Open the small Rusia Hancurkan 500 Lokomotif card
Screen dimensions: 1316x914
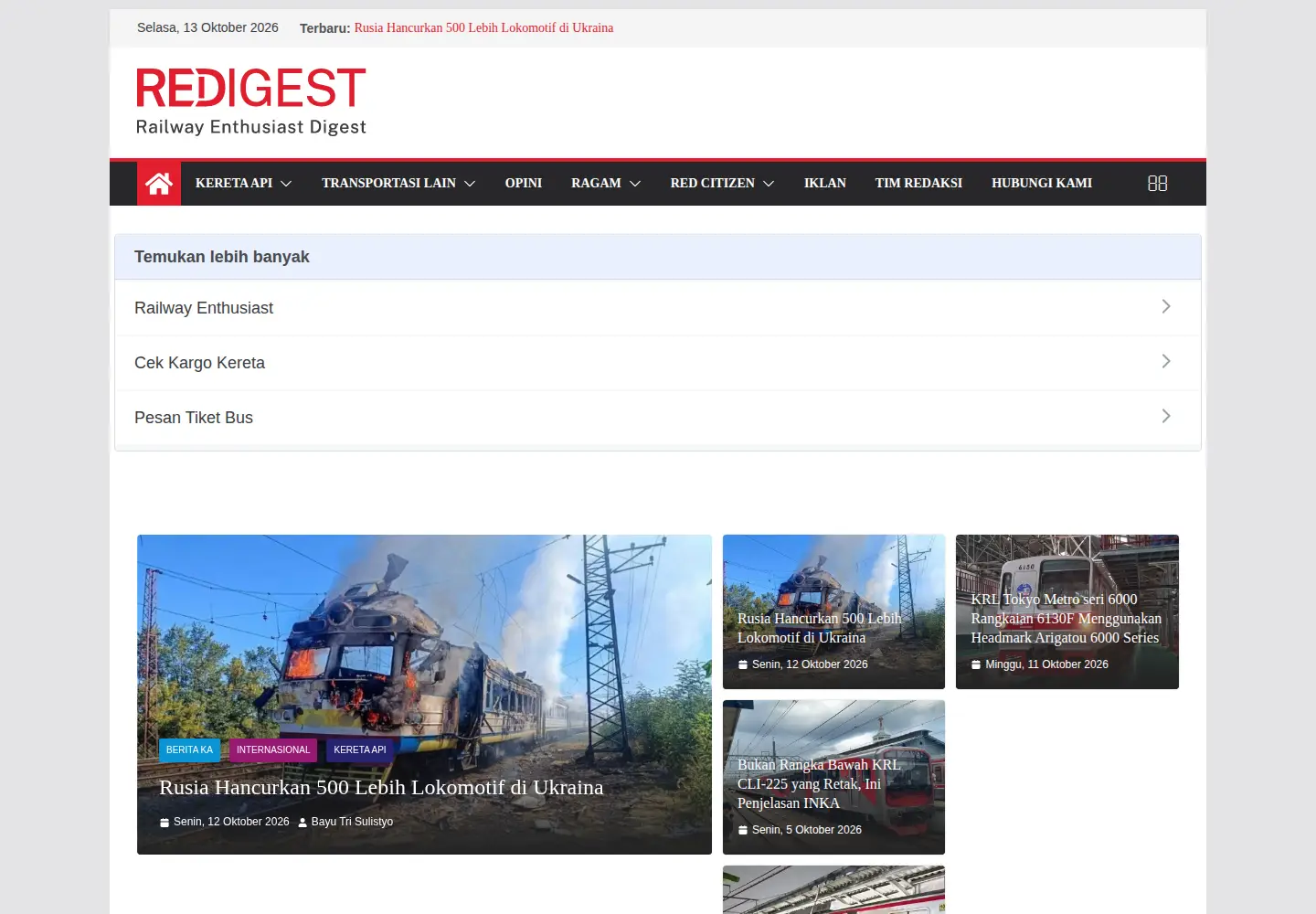click(x=833, y=611)
